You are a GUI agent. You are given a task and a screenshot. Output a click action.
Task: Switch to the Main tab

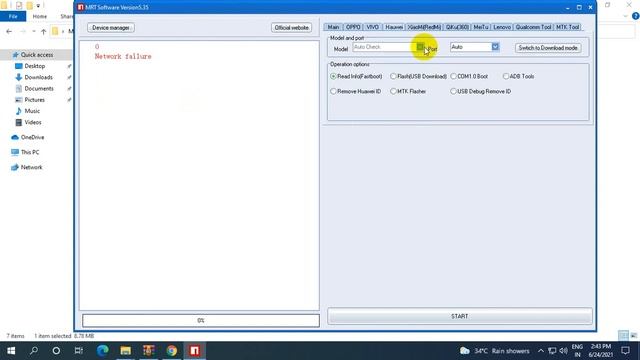333,27
